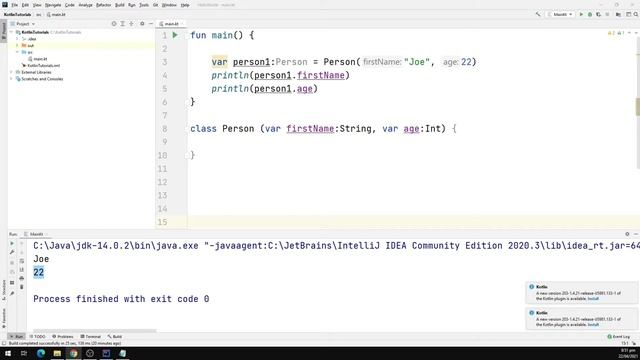
Task: Open the Navigate menu
Action: tap(53, 5)
